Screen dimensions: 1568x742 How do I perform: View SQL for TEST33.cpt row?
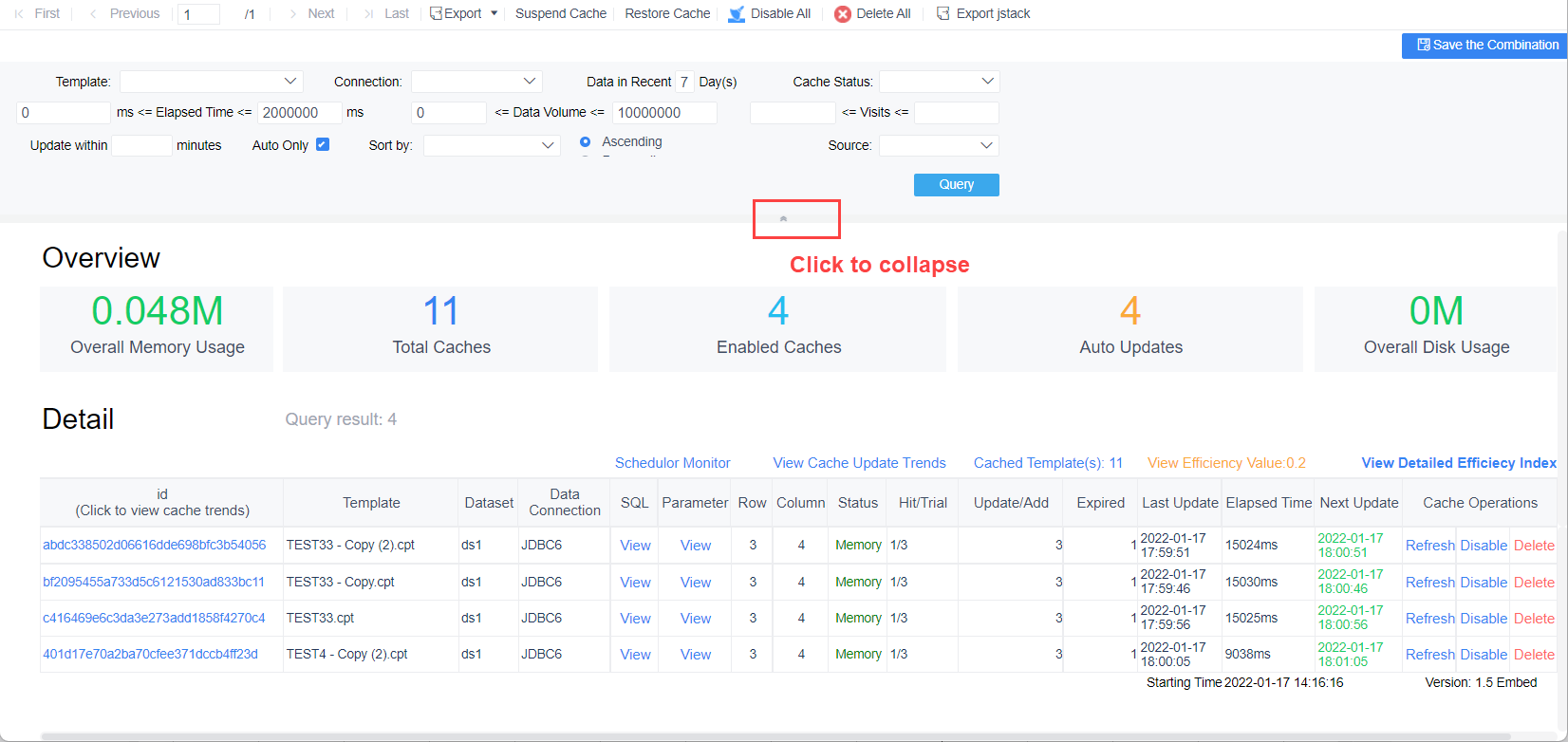635,619
